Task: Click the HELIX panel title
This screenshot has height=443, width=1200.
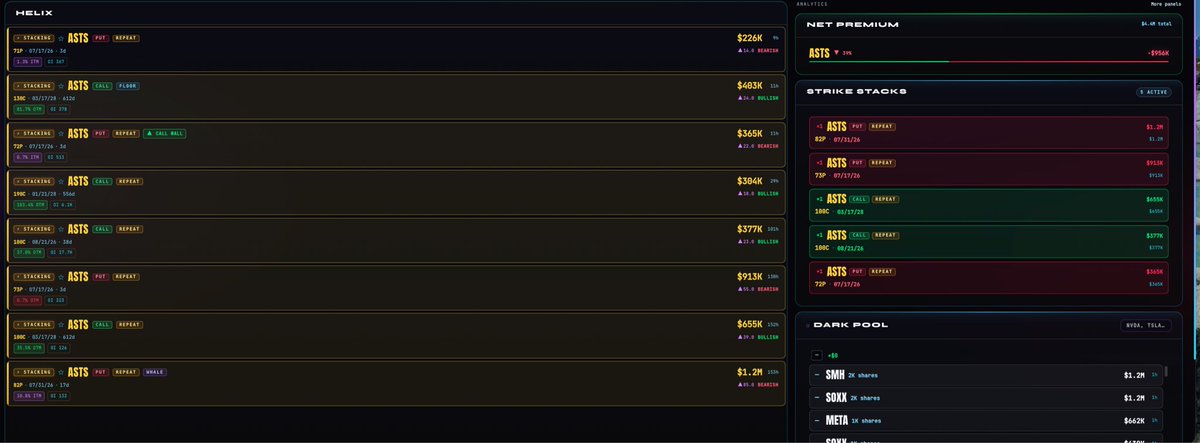Action: [x=35, y=13]
